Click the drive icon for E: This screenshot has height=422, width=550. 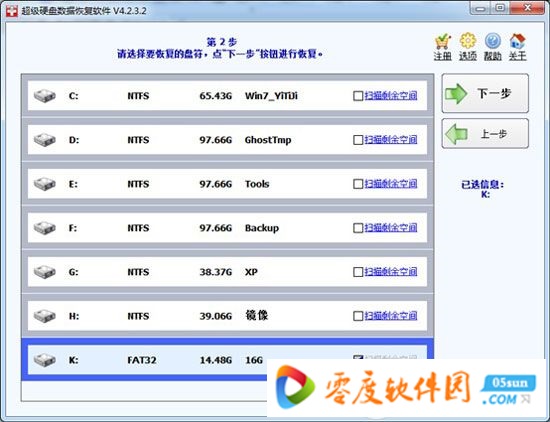coord(45,184)
